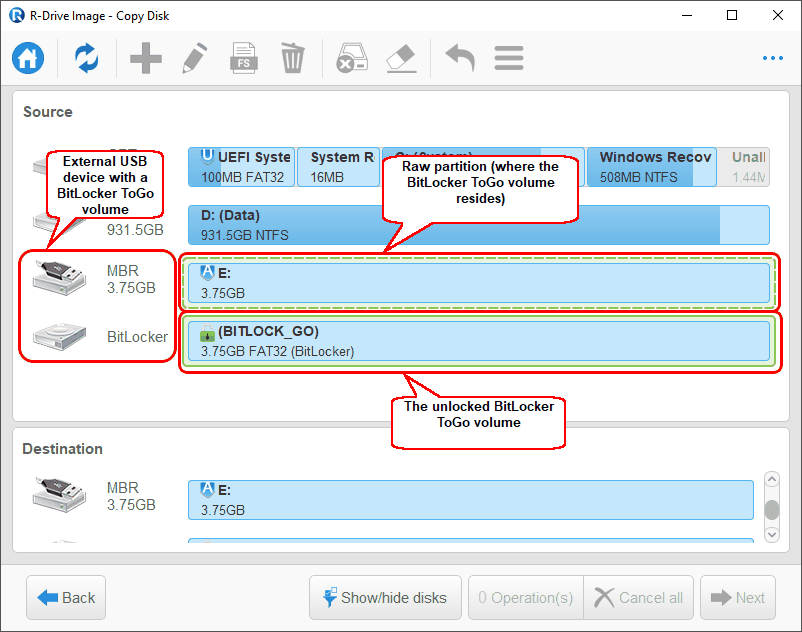
Task: Click the eraser Wipe icon
Action: (402, 58)
